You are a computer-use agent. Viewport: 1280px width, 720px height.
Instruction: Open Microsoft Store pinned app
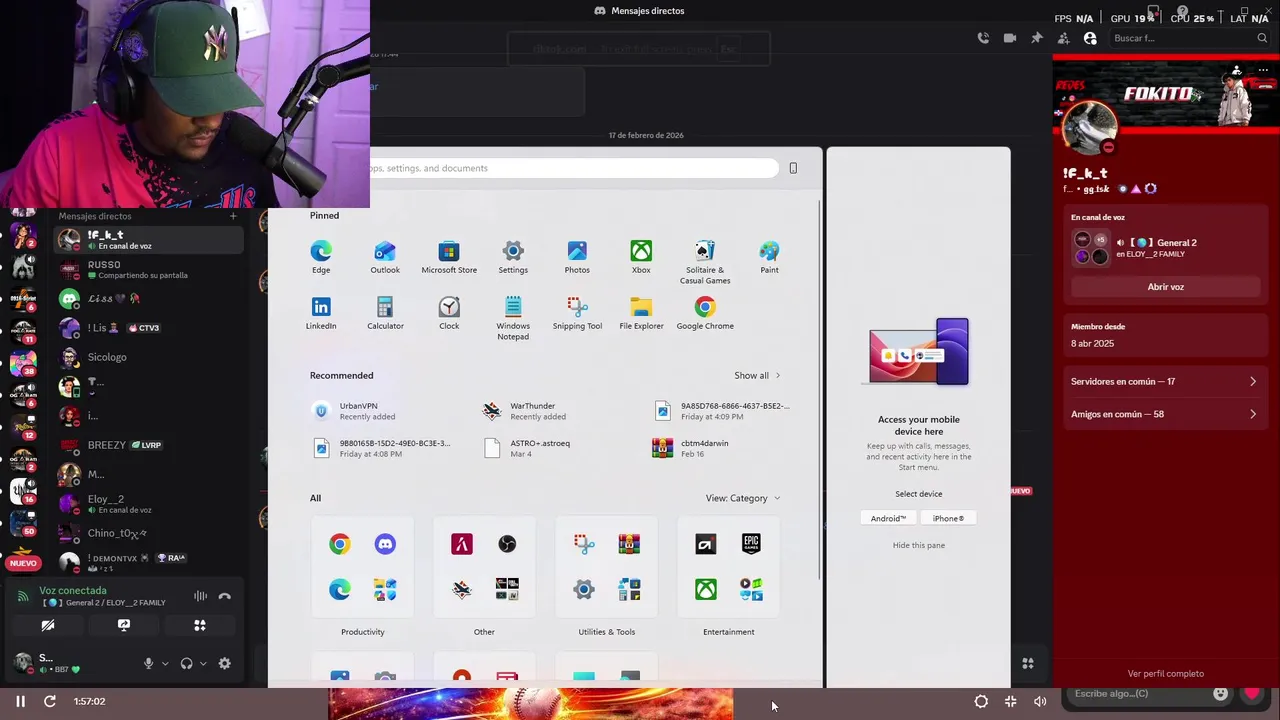pos(449,256)
